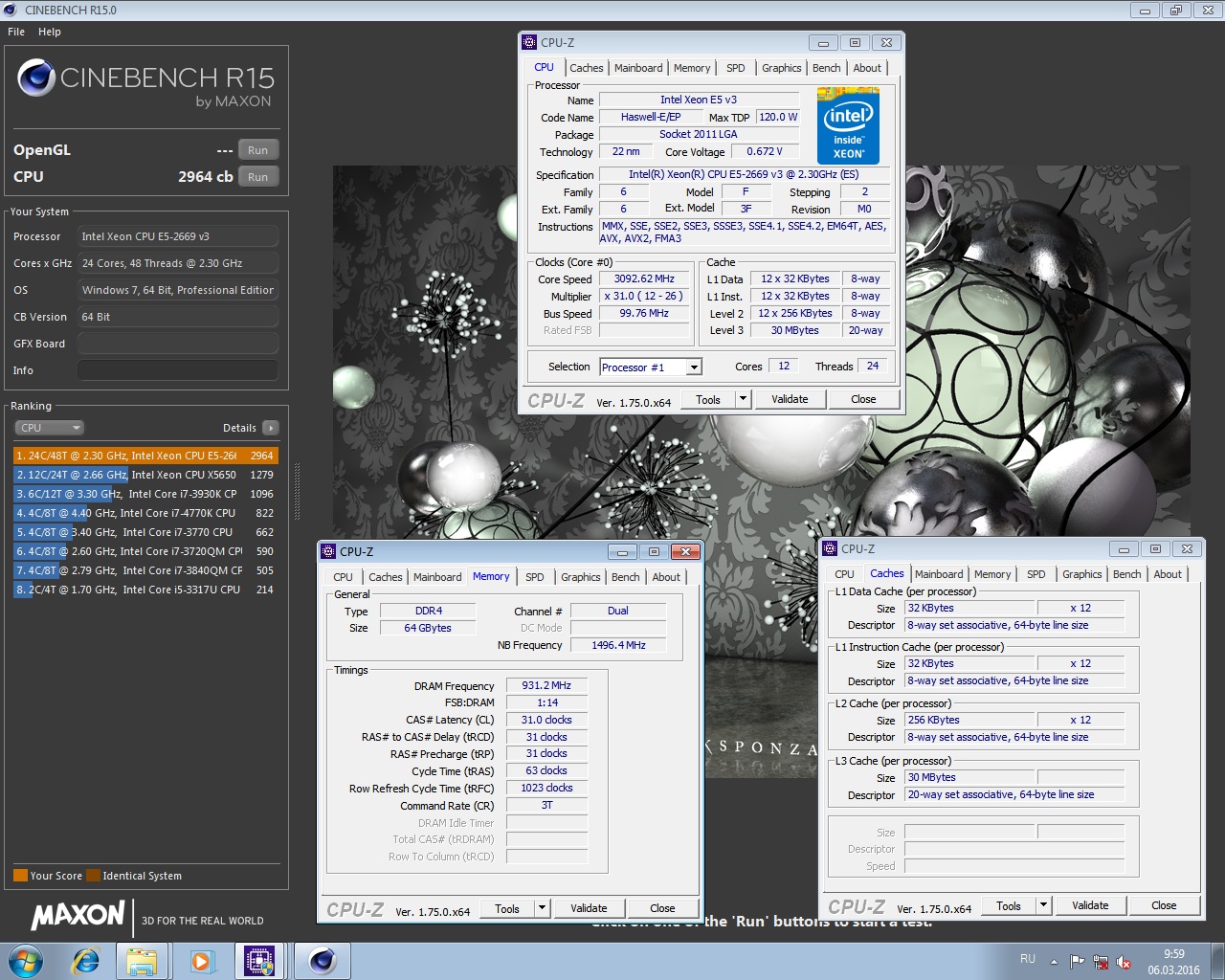Click the Cores x GHz field

click(x=178, y=263)
